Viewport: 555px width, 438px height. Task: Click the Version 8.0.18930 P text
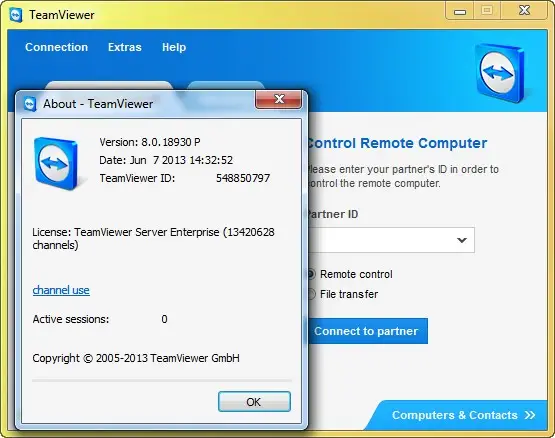coord(150,142)
